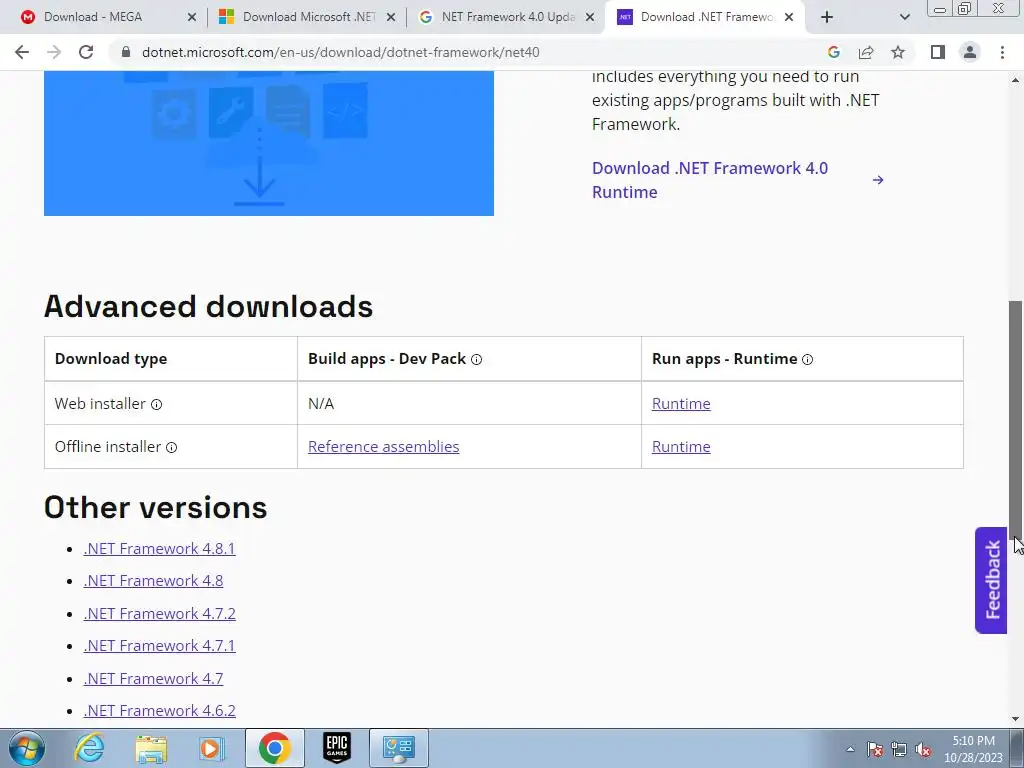The width and height of the screenshot is (1024, 768).
Task: Launch Internet Explorer from taskbar
Action: [89, 748]
